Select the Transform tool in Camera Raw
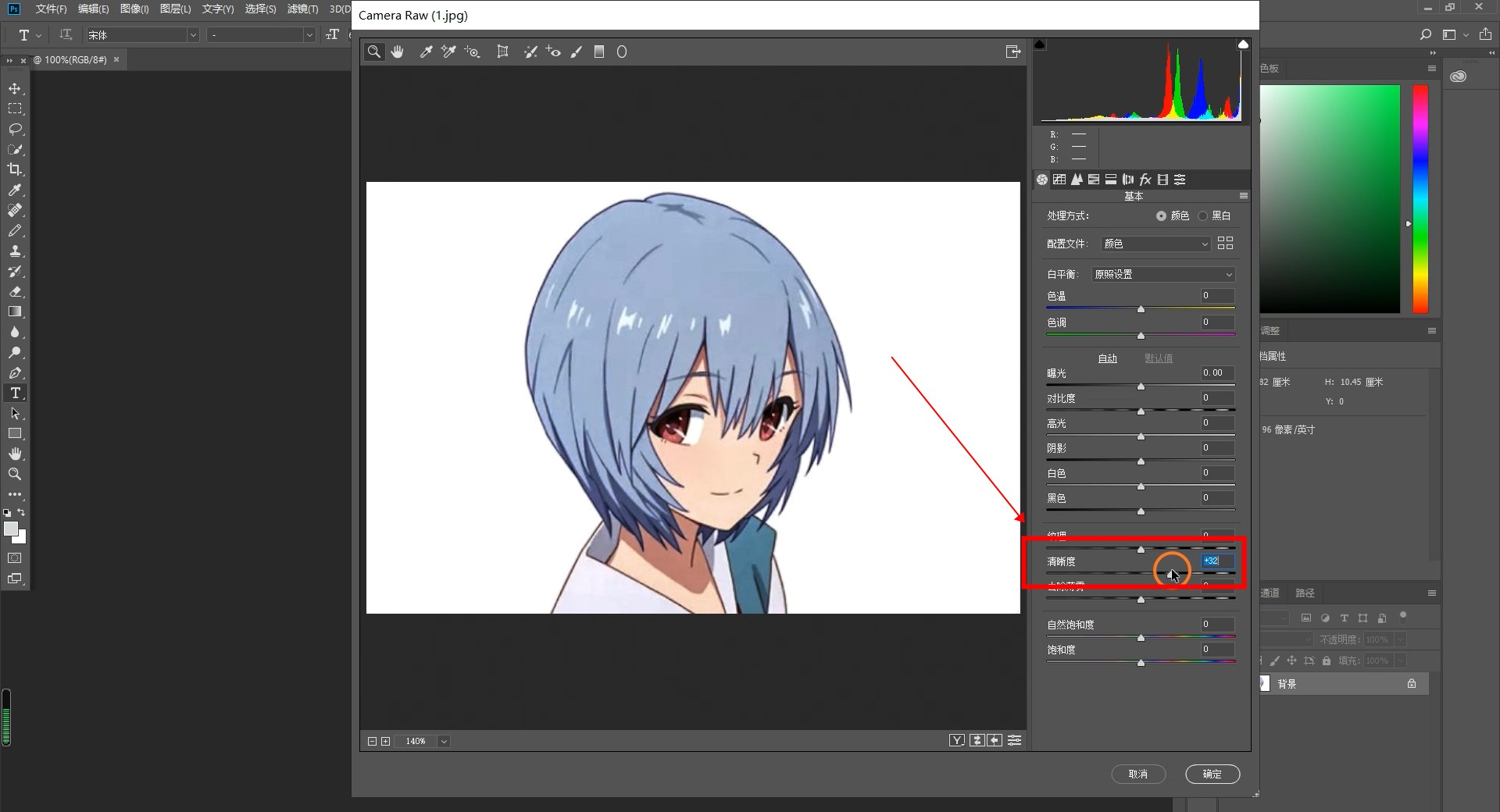 (x=502, y=52)
